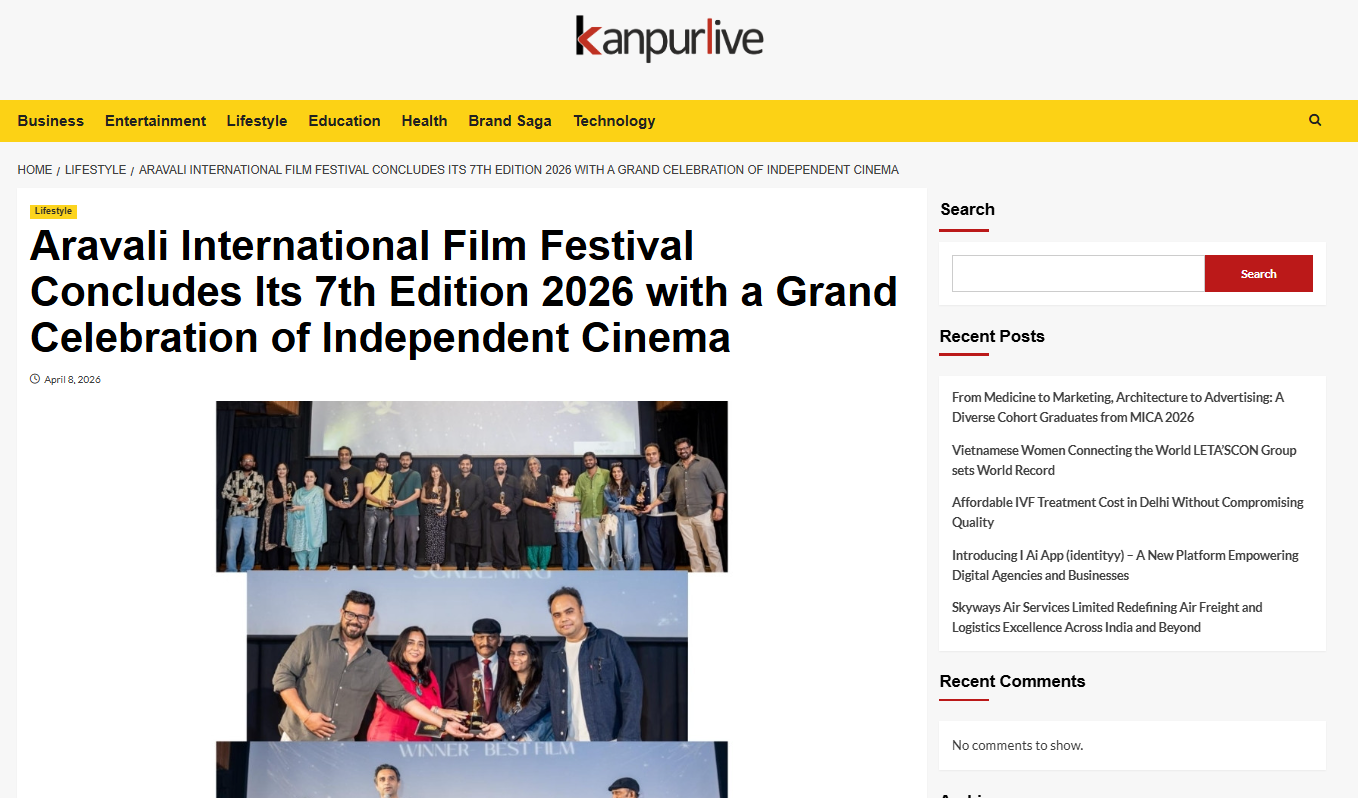Open the Affordable IVF Treatment post
This screenshot has width=1358, height=798.
1127,512
